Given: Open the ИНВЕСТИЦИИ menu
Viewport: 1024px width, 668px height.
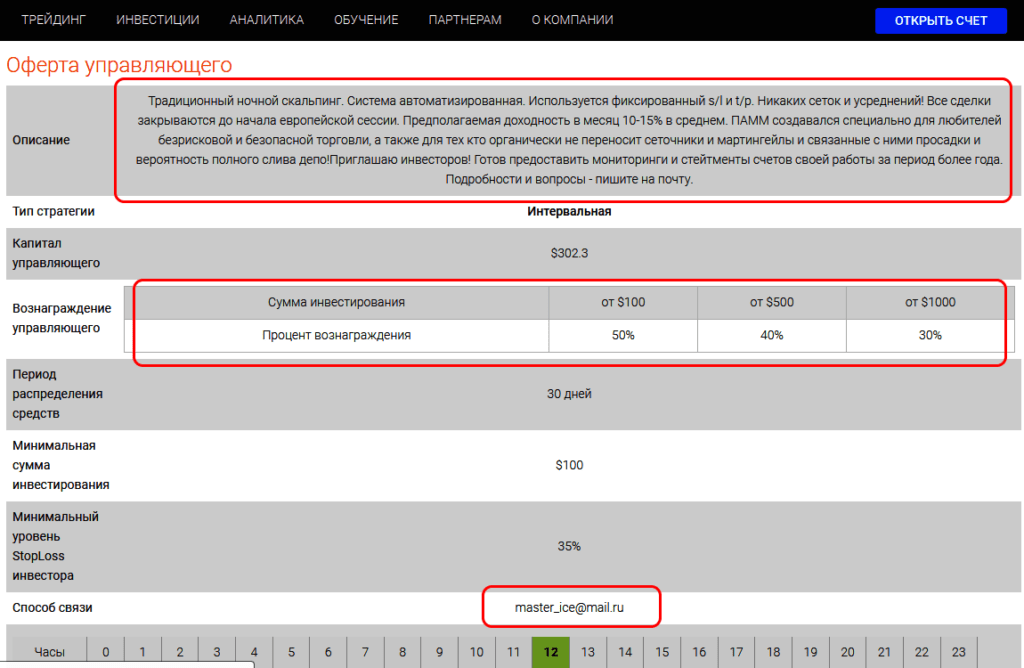Looking at the screenshot, I should [x=160, y=19].
